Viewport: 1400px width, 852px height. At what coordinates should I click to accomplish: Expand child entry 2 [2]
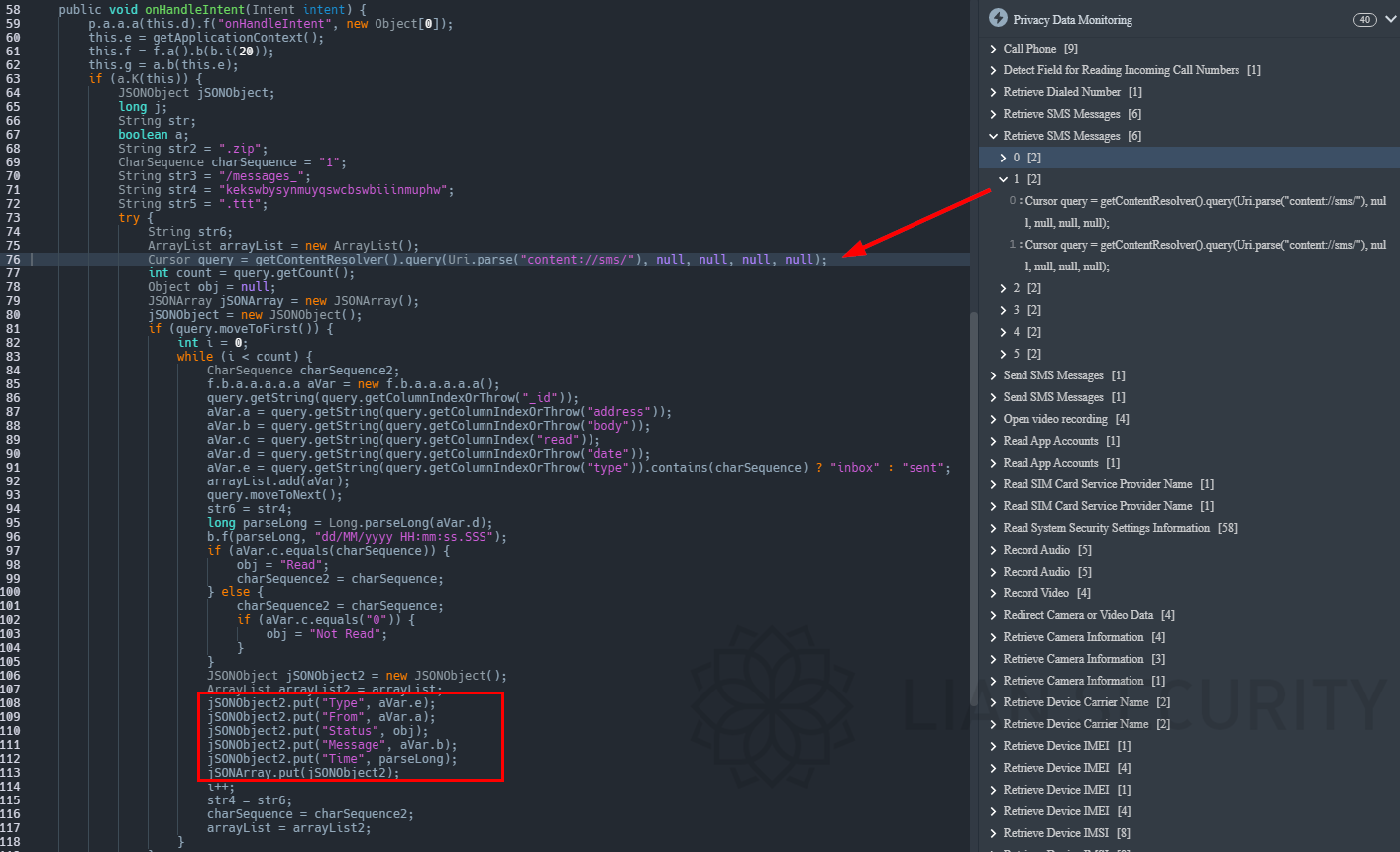tap(1004, 288)
